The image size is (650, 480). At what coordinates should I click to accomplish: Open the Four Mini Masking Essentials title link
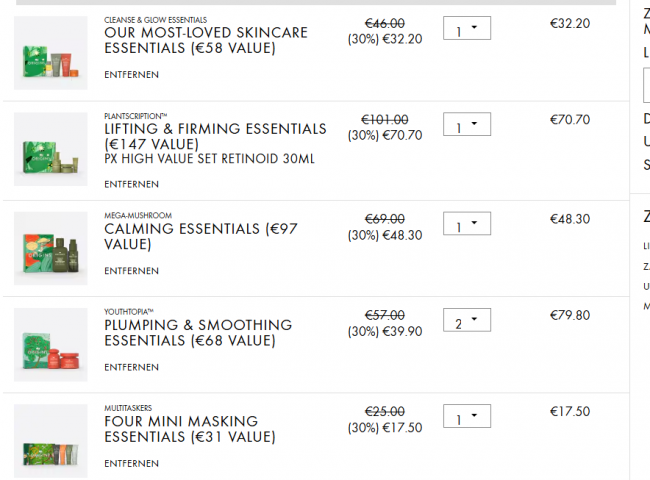(190, 428)
